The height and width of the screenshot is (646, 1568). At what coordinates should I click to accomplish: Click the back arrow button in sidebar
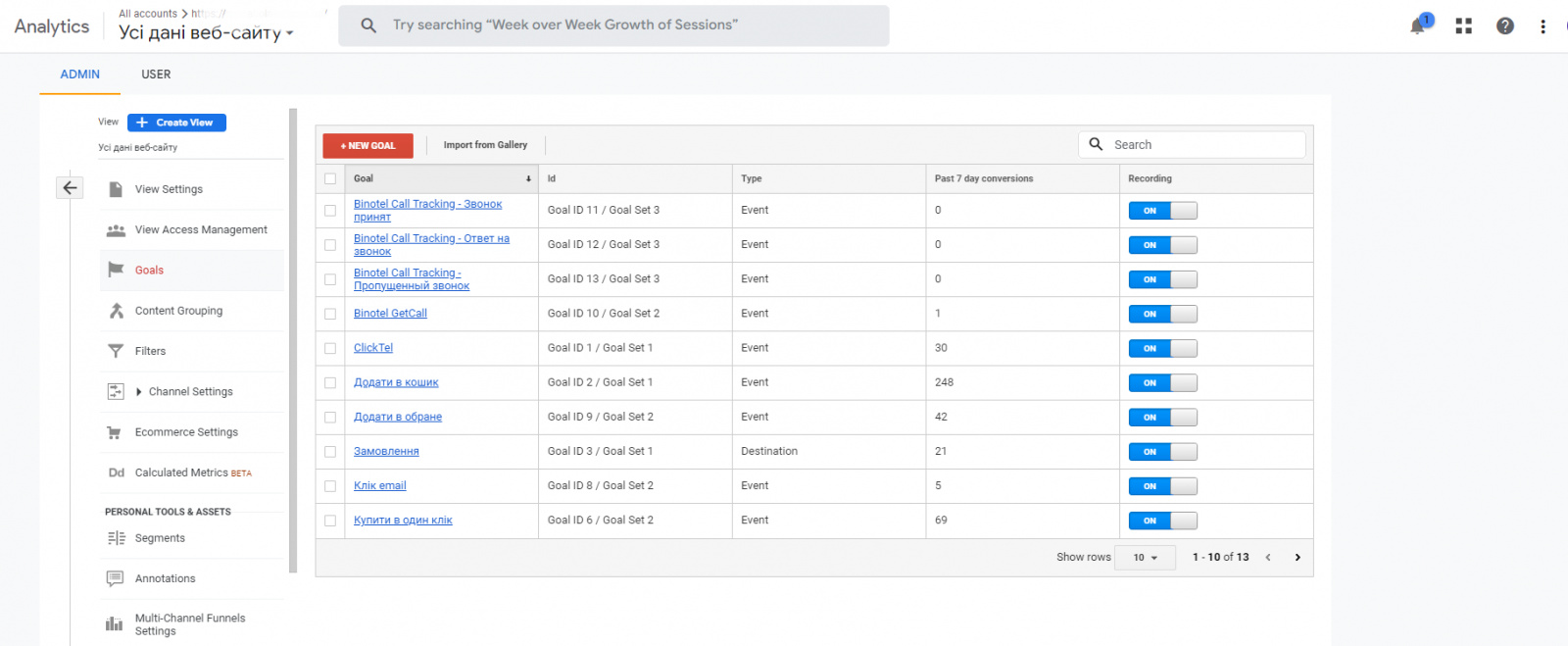click(x=70, y=188)
